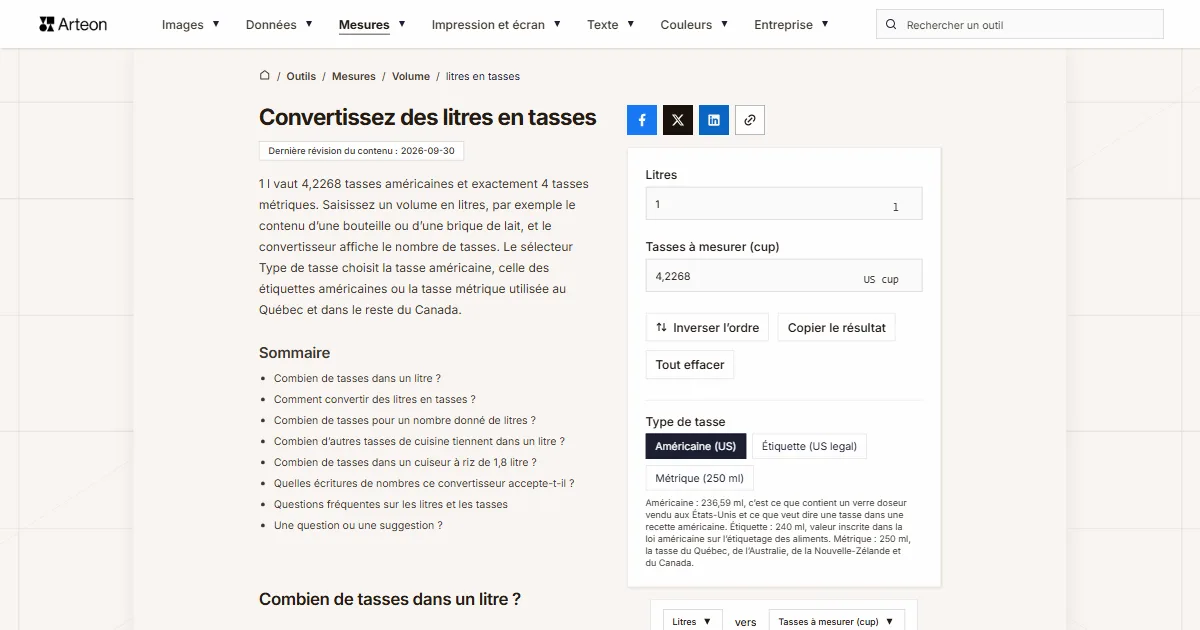This screenshot has height=630, width=1200.
Task: Click the Litres input field
Action: tap(784, 204)
